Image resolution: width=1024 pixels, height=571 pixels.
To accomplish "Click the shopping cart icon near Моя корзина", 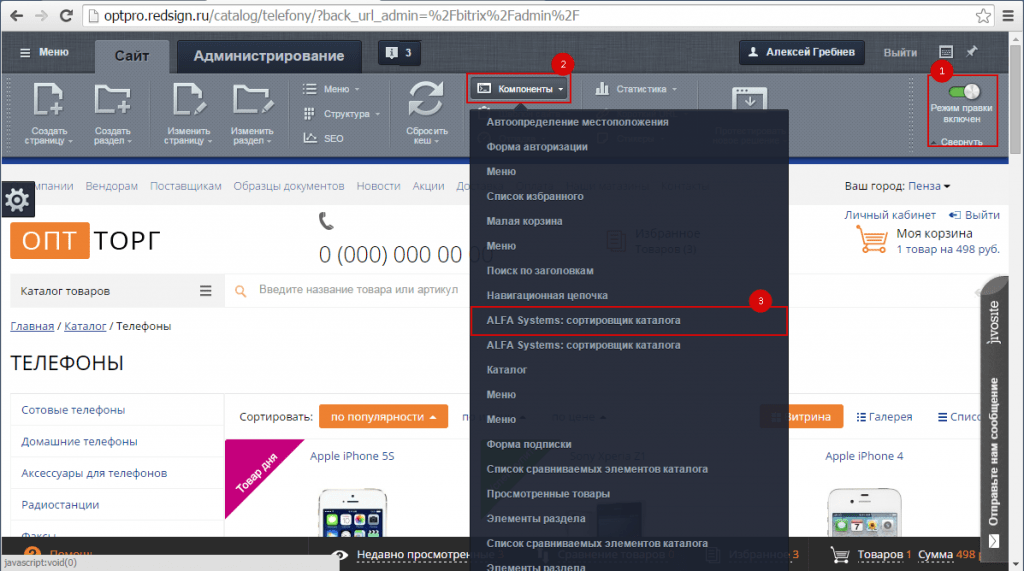I will tap(872, 240).
